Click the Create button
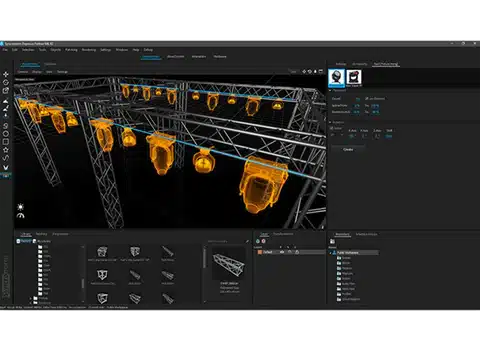Screen dimensions: 480x360 tap(348, 149)
